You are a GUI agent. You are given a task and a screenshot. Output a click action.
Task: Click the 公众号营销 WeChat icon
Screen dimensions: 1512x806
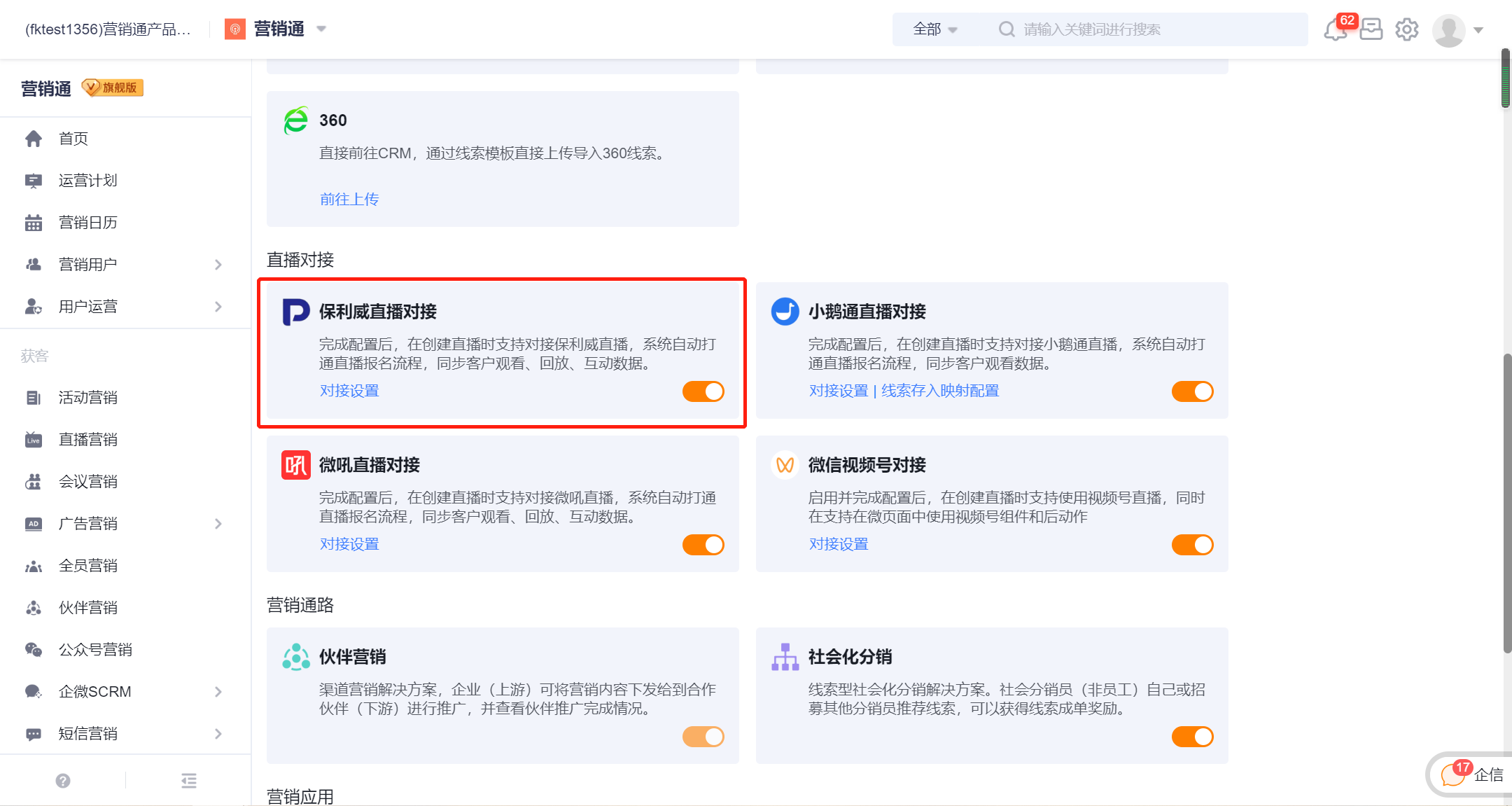34,650
